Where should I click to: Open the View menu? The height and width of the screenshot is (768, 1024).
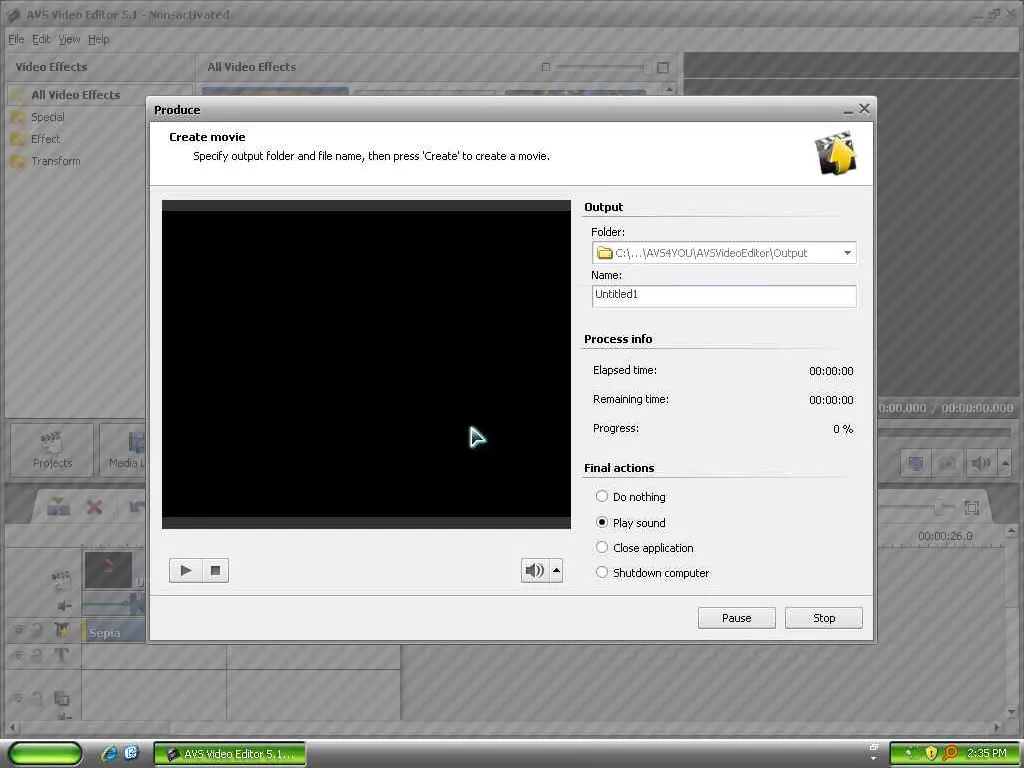coord(69,39)
